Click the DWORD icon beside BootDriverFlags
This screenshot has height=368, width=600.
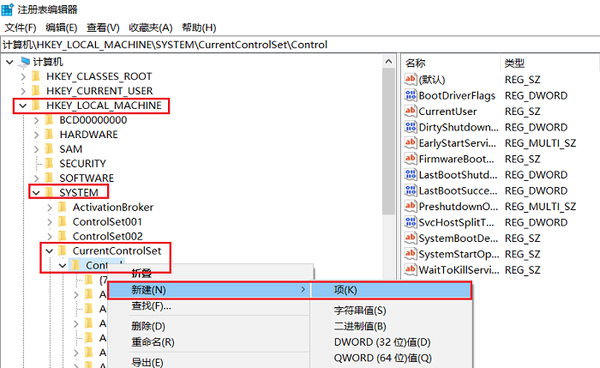410,95
